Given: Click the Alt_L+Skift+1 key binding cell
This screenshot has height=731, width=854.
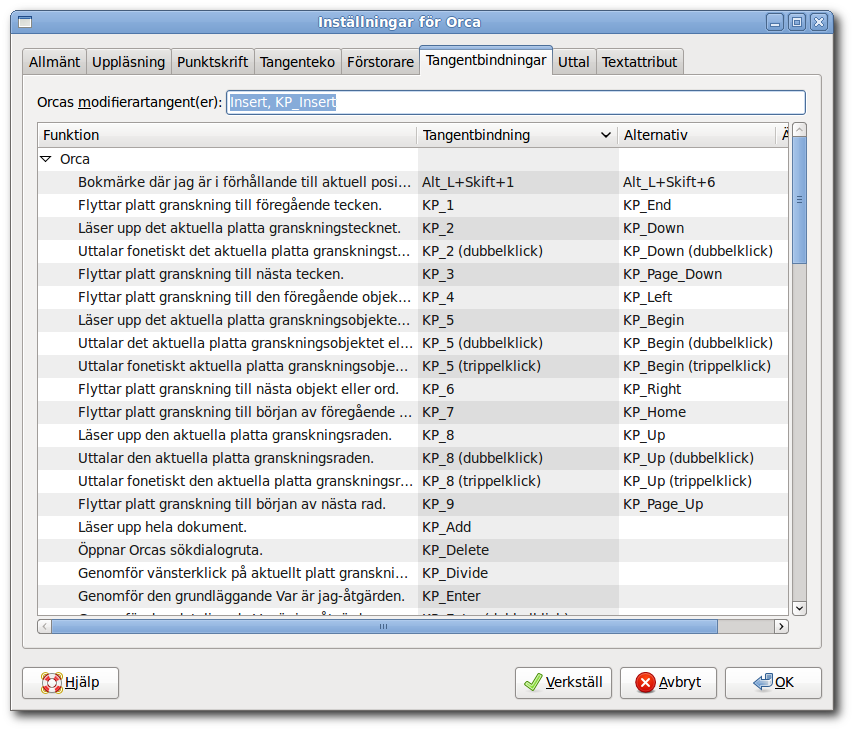Looking at the screenshot, I should [x=518, y=182].
